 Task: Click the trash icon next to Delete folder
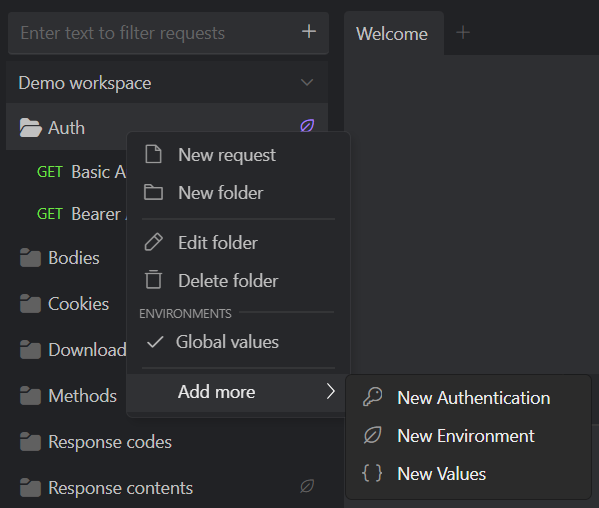pyautogui.click(x=154, y=280)
